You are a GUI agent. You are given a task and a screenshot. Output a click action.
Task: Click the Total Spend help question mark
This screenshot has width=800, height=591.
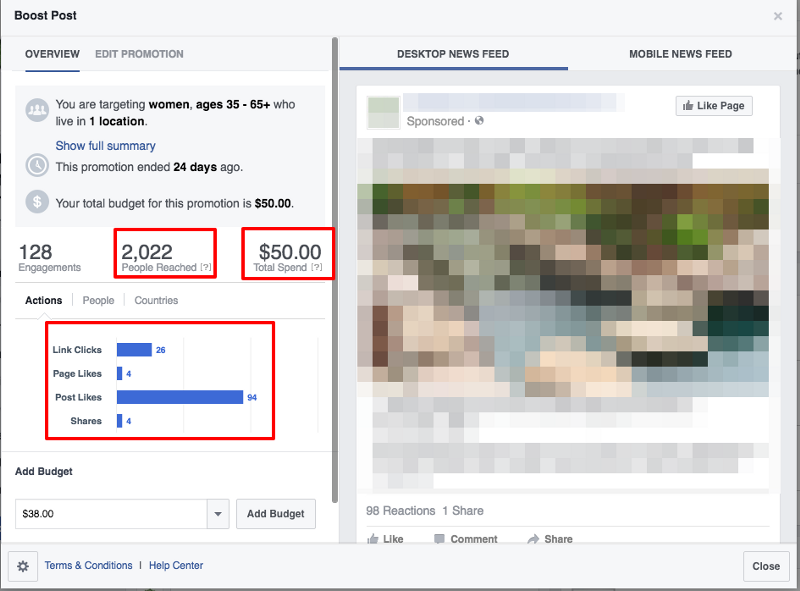tap(317, 267)
